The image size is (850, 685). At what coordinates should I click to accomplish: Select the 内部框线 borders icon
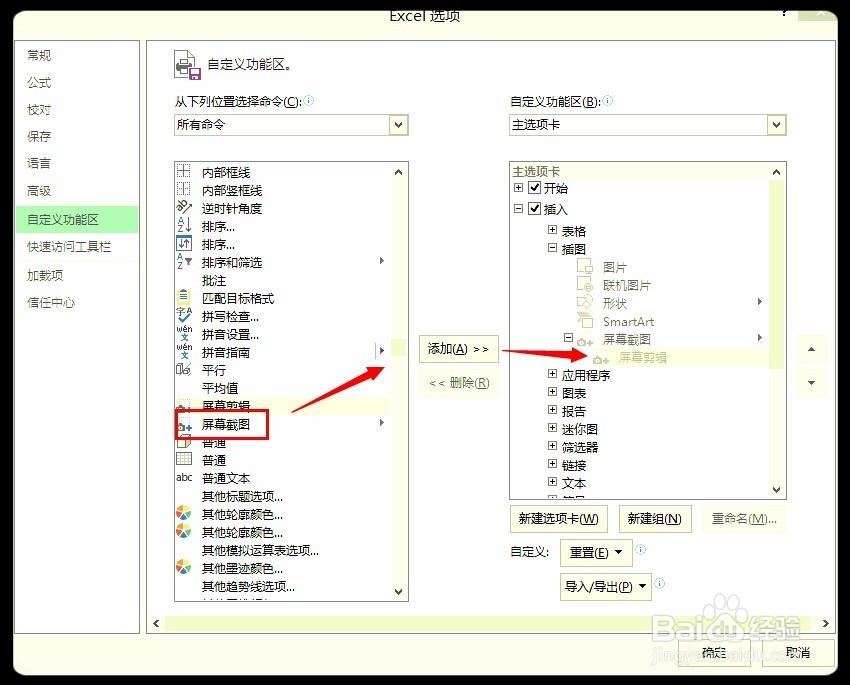point(184,171)
